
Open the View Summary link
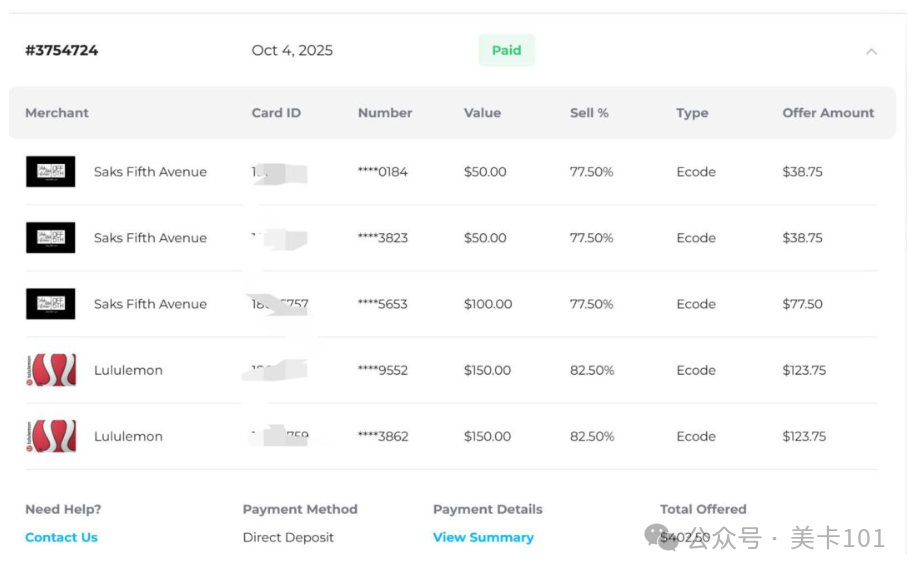483,537
